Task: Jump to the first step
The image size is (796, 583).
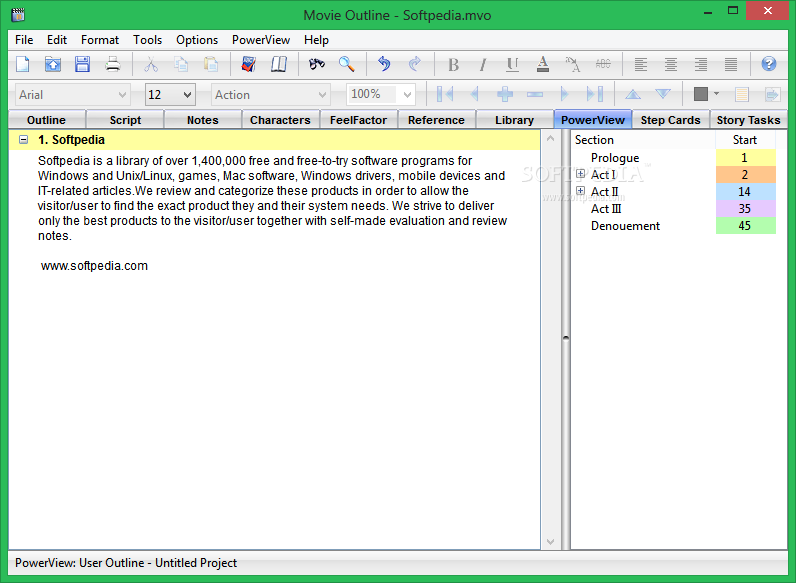Action: coord(445,94)
